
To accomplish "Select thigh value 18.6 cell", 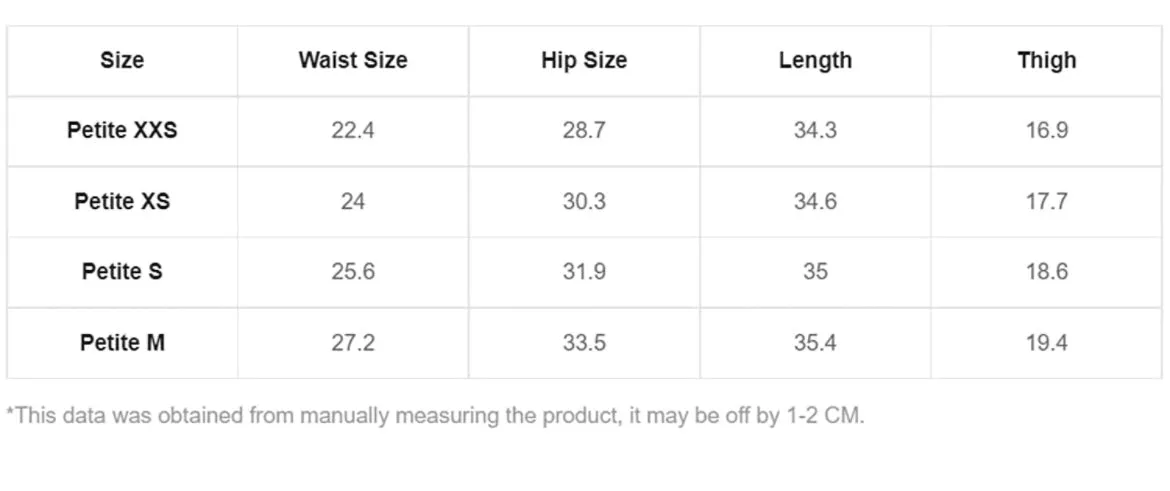I will [x=1047, y=272].
